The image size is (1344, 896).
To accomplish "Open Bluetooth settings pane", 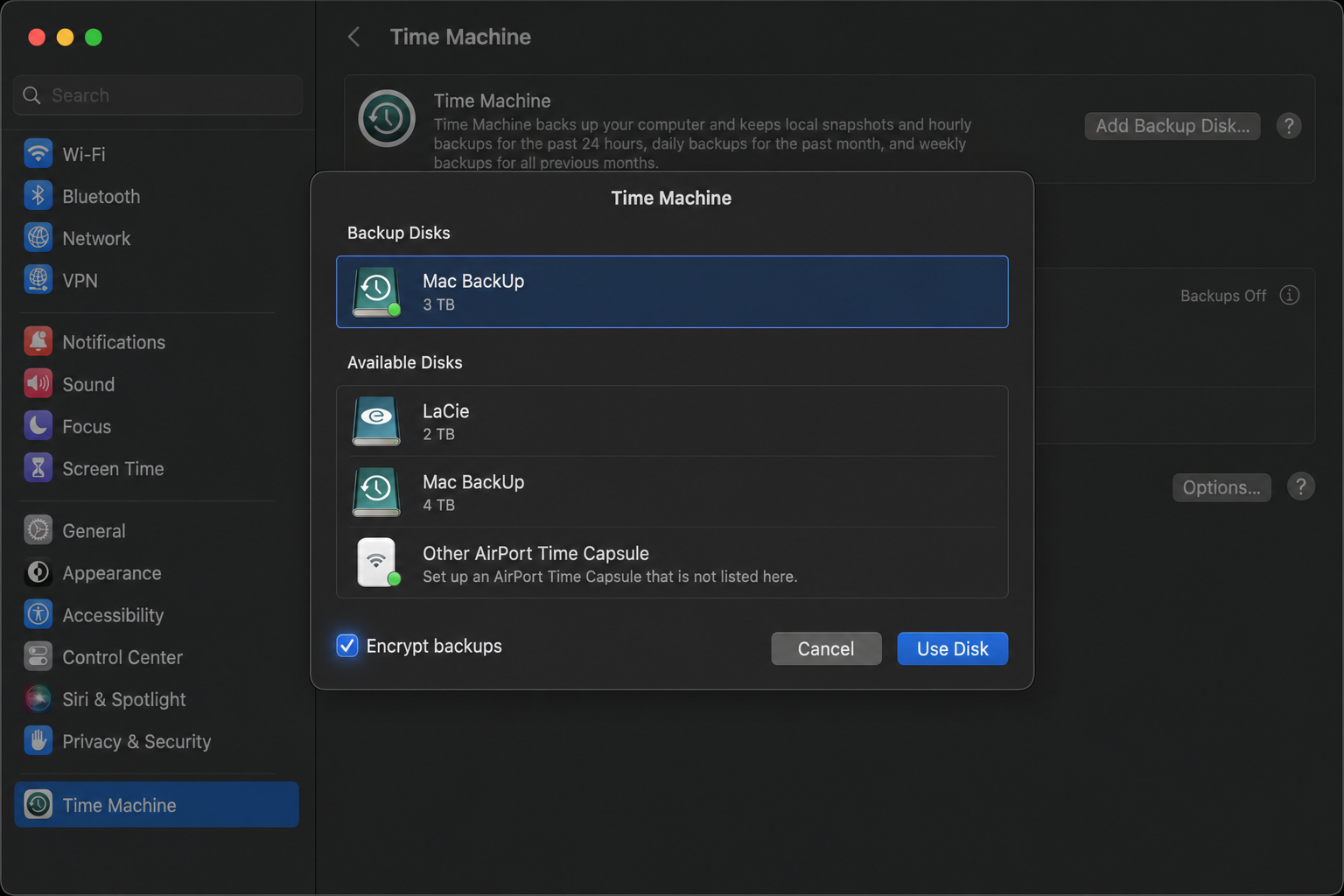I will click(x=157, y=196).
